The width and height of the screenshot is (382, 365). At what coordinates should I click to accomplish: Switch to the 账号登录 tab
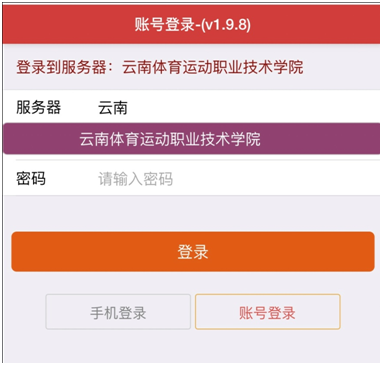(268, 312)
